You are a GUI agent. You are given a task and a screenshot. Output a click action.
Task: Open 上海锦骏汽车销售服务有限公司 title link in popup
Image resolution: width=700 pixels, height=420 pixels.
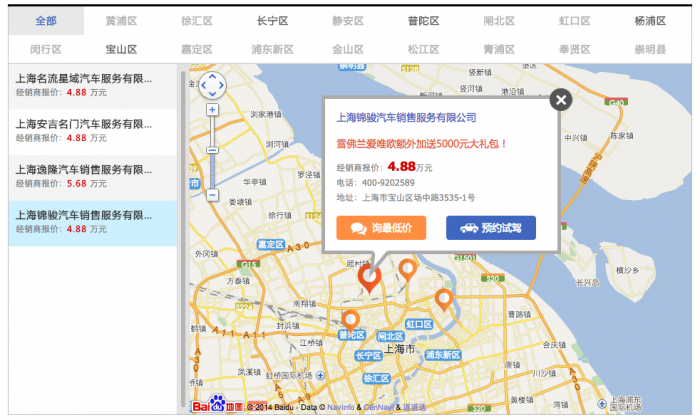click(x=406, y=118)
